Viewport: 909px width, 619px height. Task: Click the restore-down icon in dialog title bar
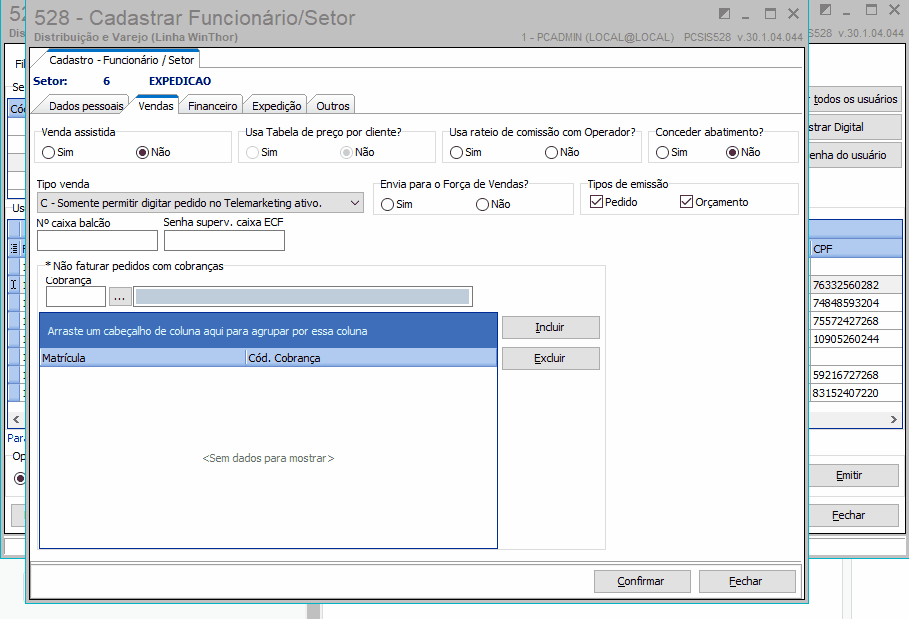[724, 13]
